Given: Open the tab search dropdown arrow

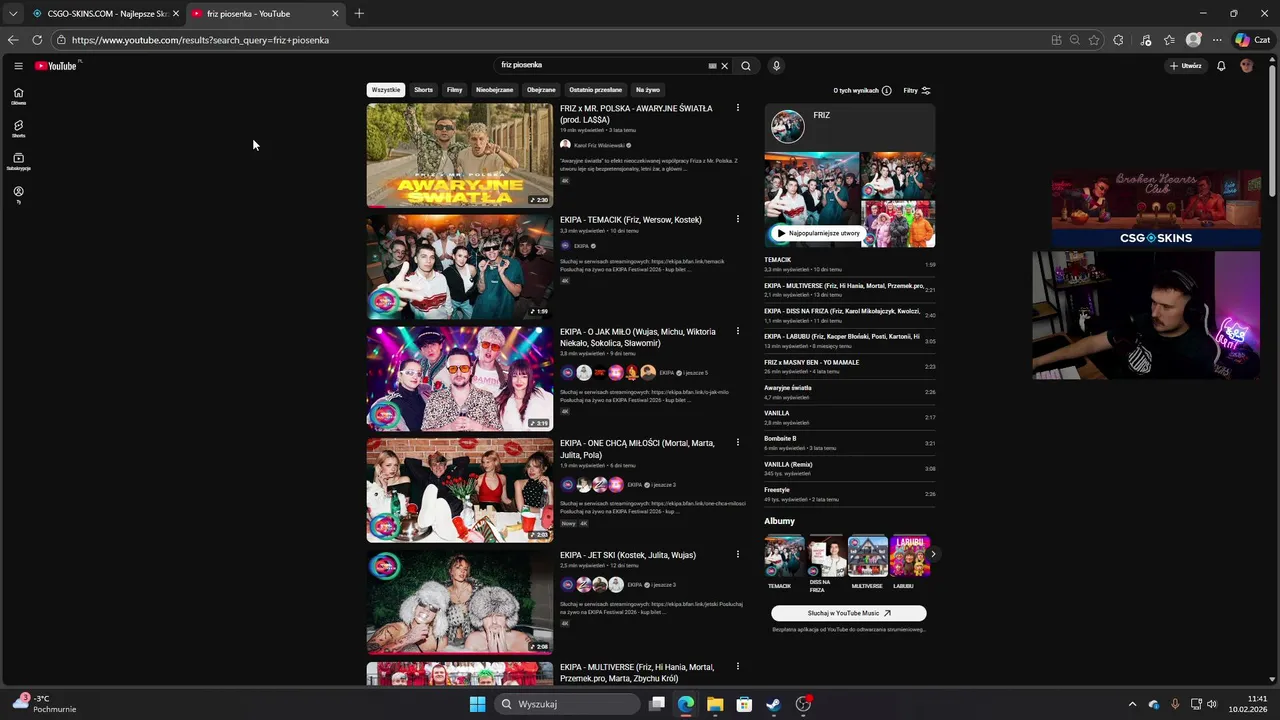Looking at the screenshot, I should pos(12,14).
